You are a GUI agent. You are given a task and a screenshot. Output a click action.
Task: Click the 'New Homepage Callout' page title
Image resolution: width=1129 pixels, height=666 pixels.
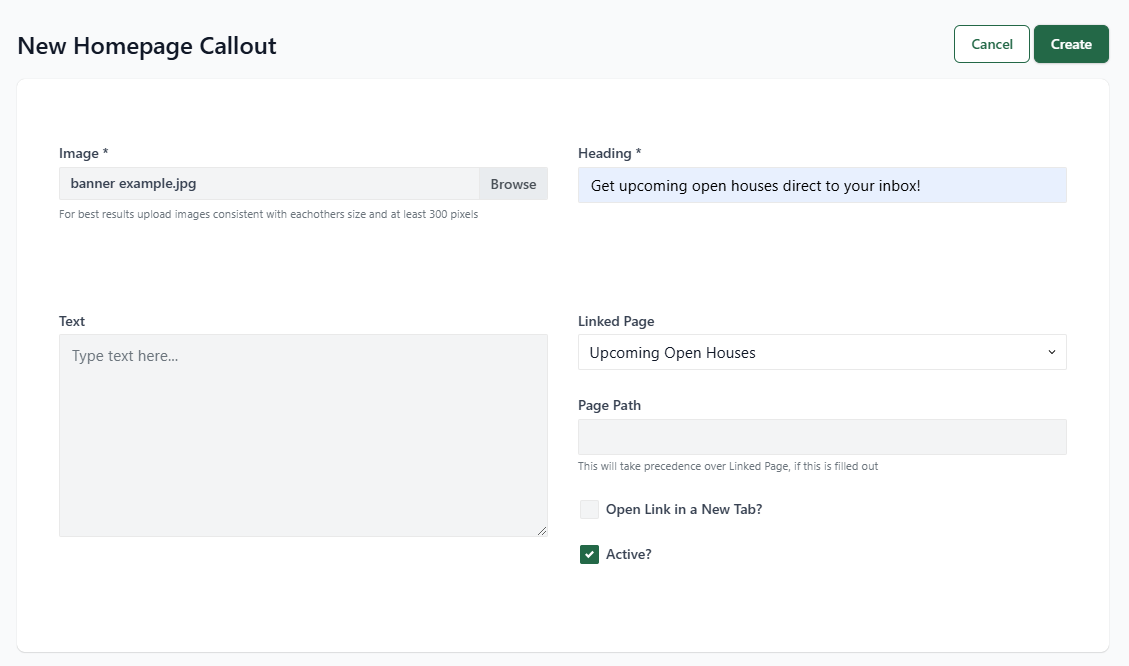click(146, 46)
